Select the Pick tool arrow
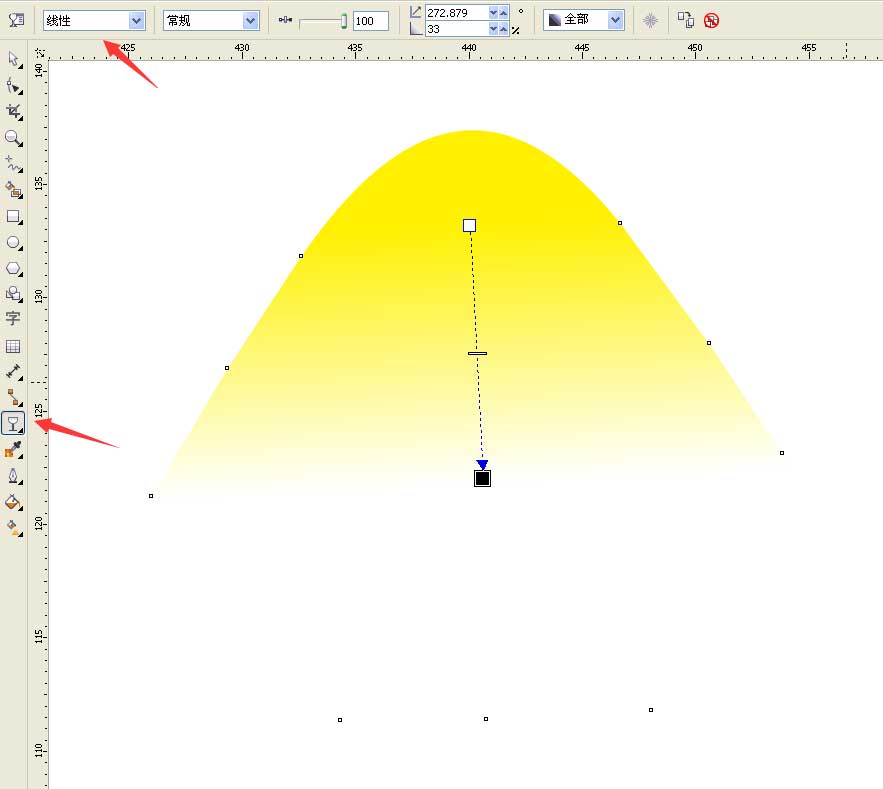Viewport: 883px width, 789px height. click(14, 59)
